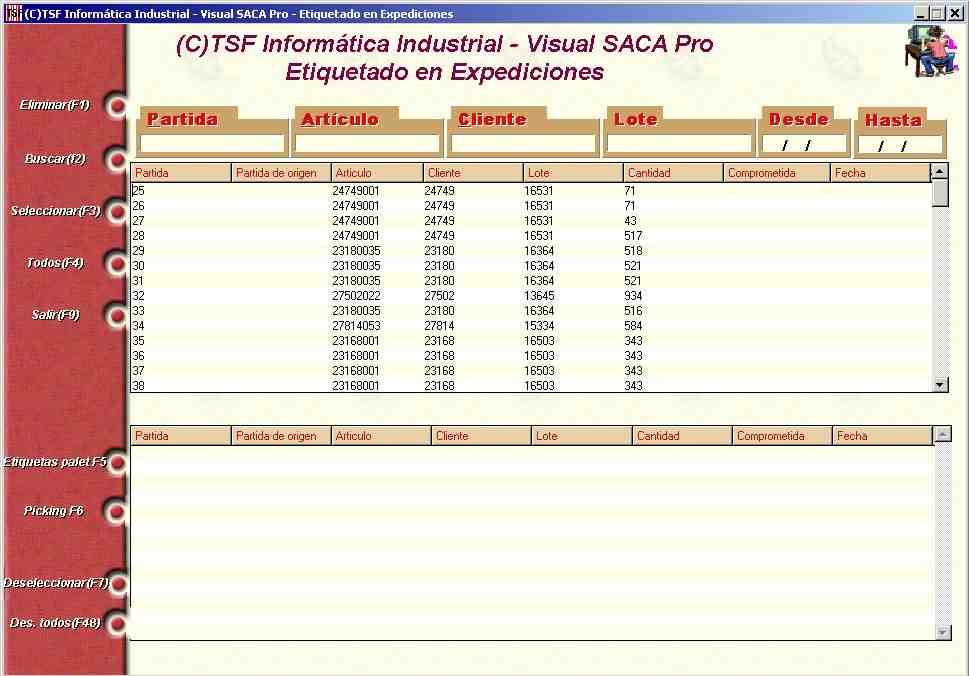Screen dimensions: 969x676
Task: Click the Fecha header in the top grid
Action: [x=881, y=173]
